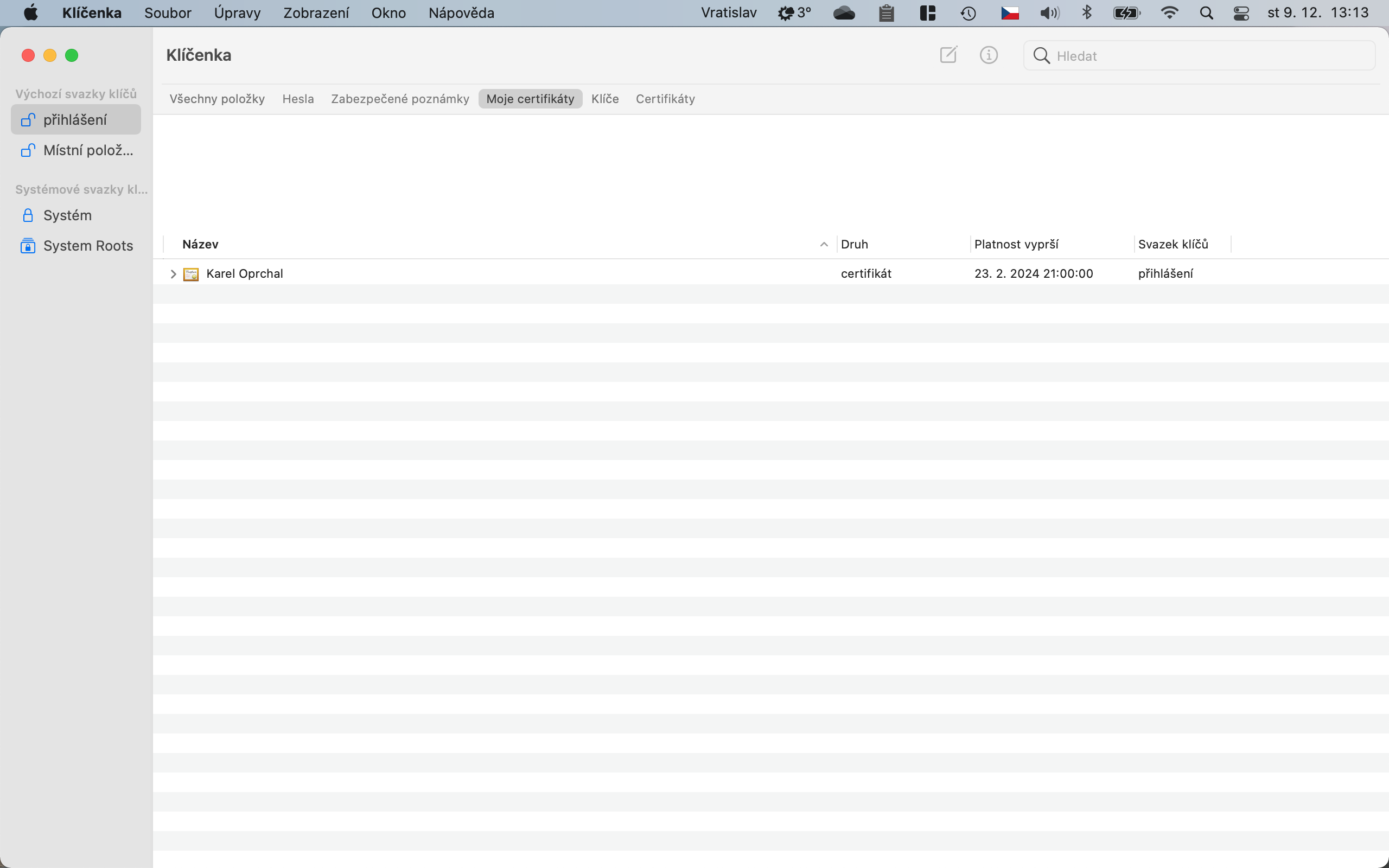Click the compose new item icon
The width and height of the screenshot is (1389, 868).
(948, 55)
